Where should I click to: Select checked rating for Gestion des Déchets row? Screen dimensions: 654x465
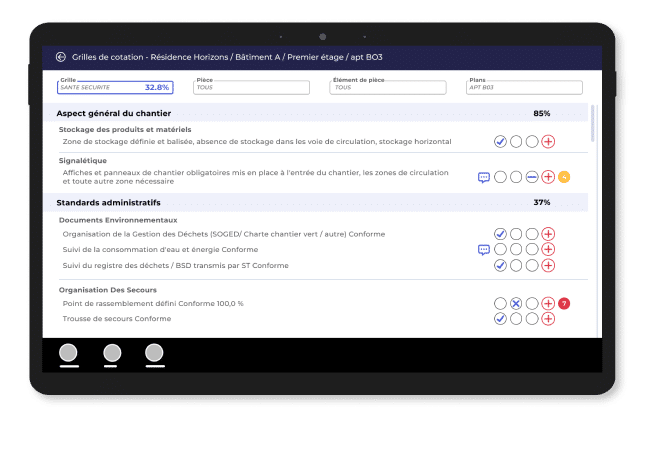[500, 234]
